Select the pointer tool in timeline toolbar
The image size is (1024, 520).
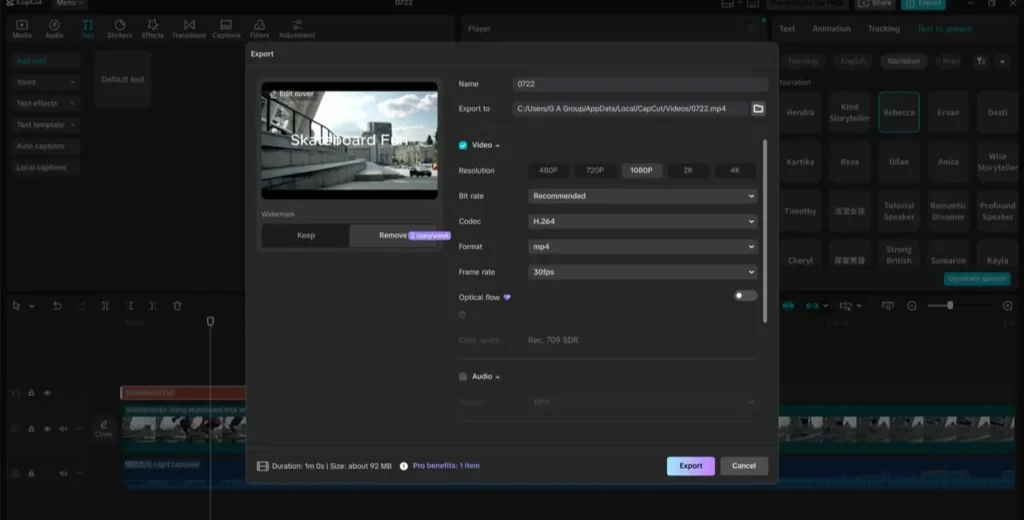click(x=16, y=306)
